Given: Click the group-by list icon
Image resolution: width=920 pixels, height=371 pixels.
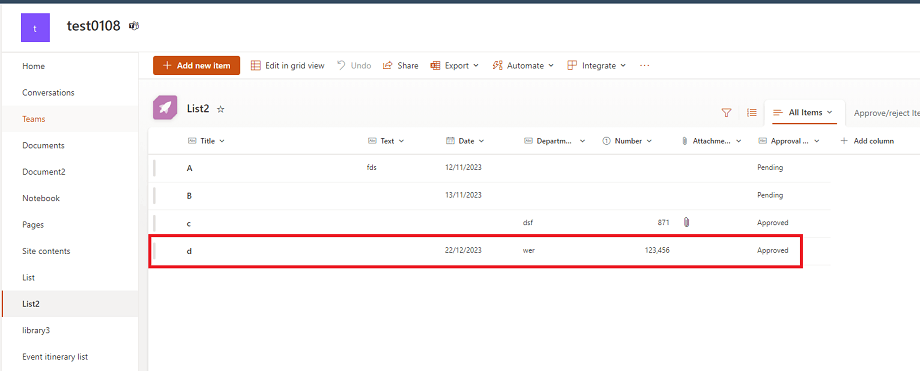Looking at the screenshot, I should tap(752, 113).
